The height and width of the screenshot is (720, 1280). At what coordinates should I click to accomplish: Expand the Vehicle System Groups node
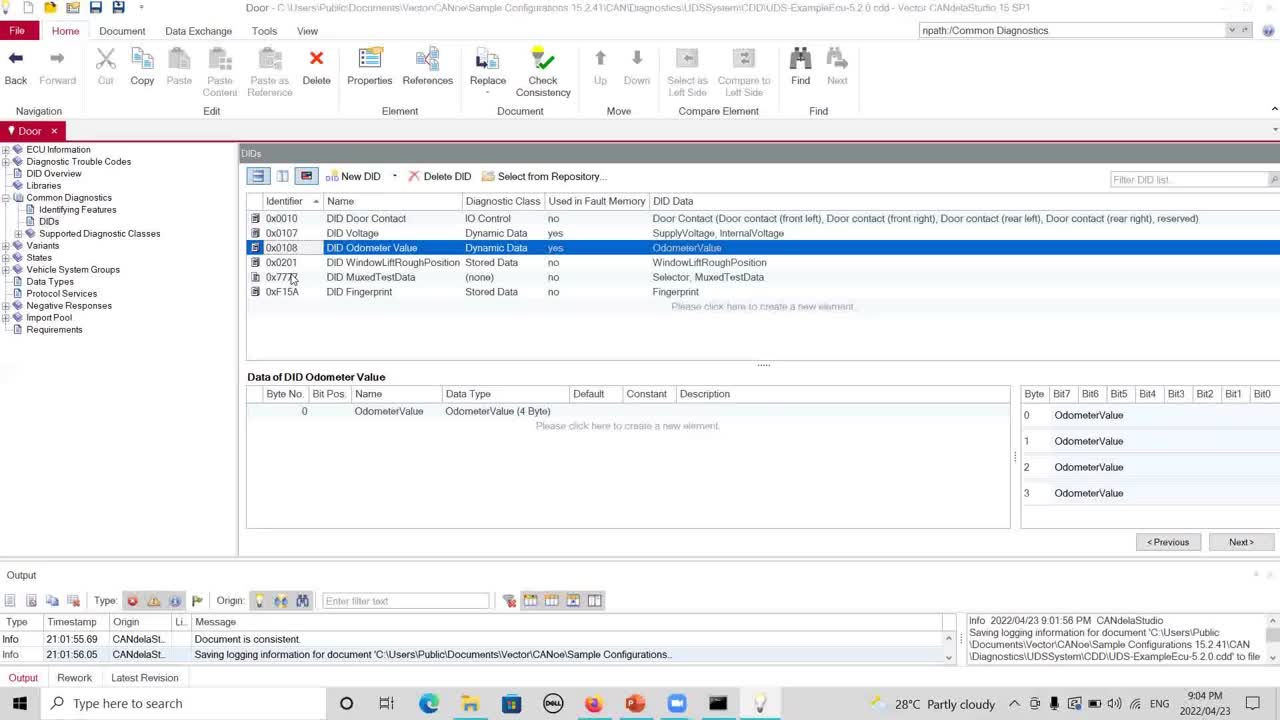click(x=6, y=270)
